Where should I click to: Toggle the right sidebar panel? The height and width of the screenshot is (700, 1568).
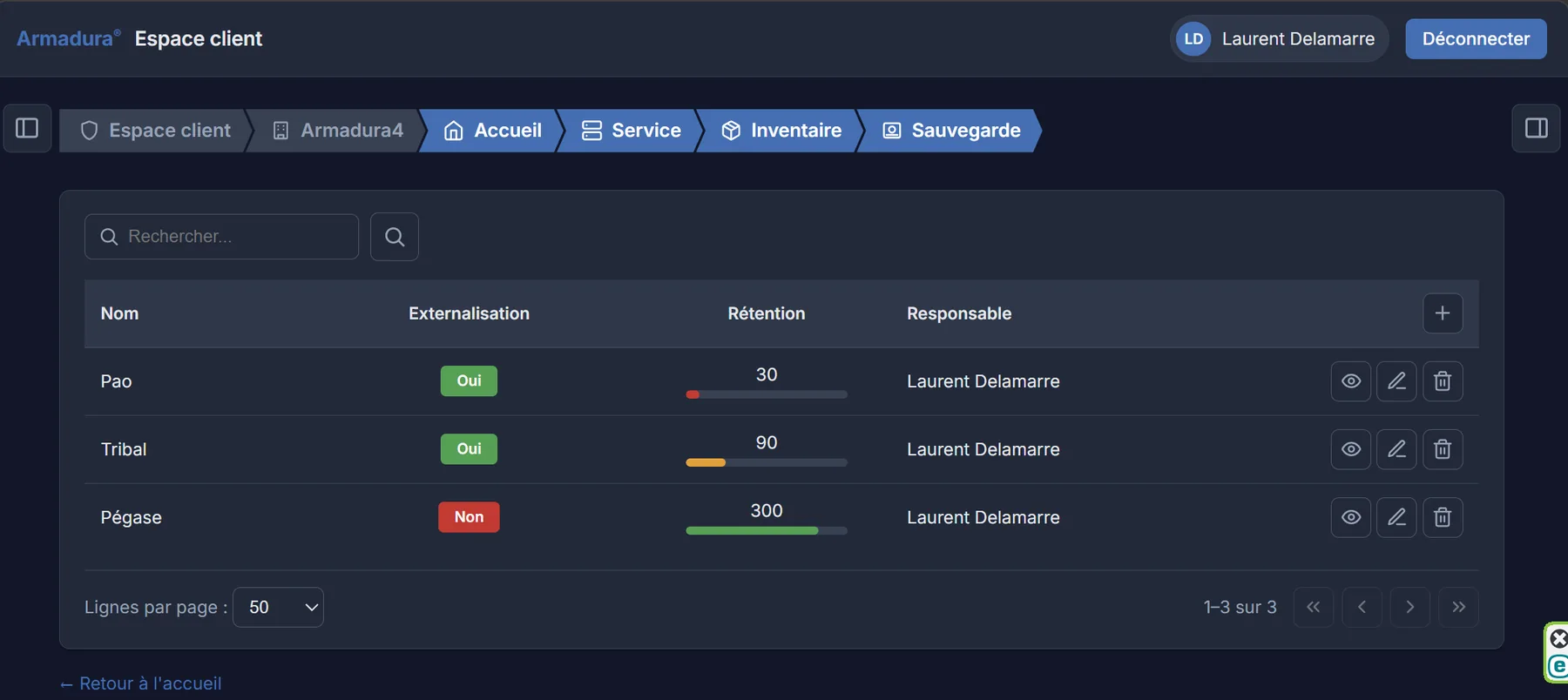tap(1536, 129)
